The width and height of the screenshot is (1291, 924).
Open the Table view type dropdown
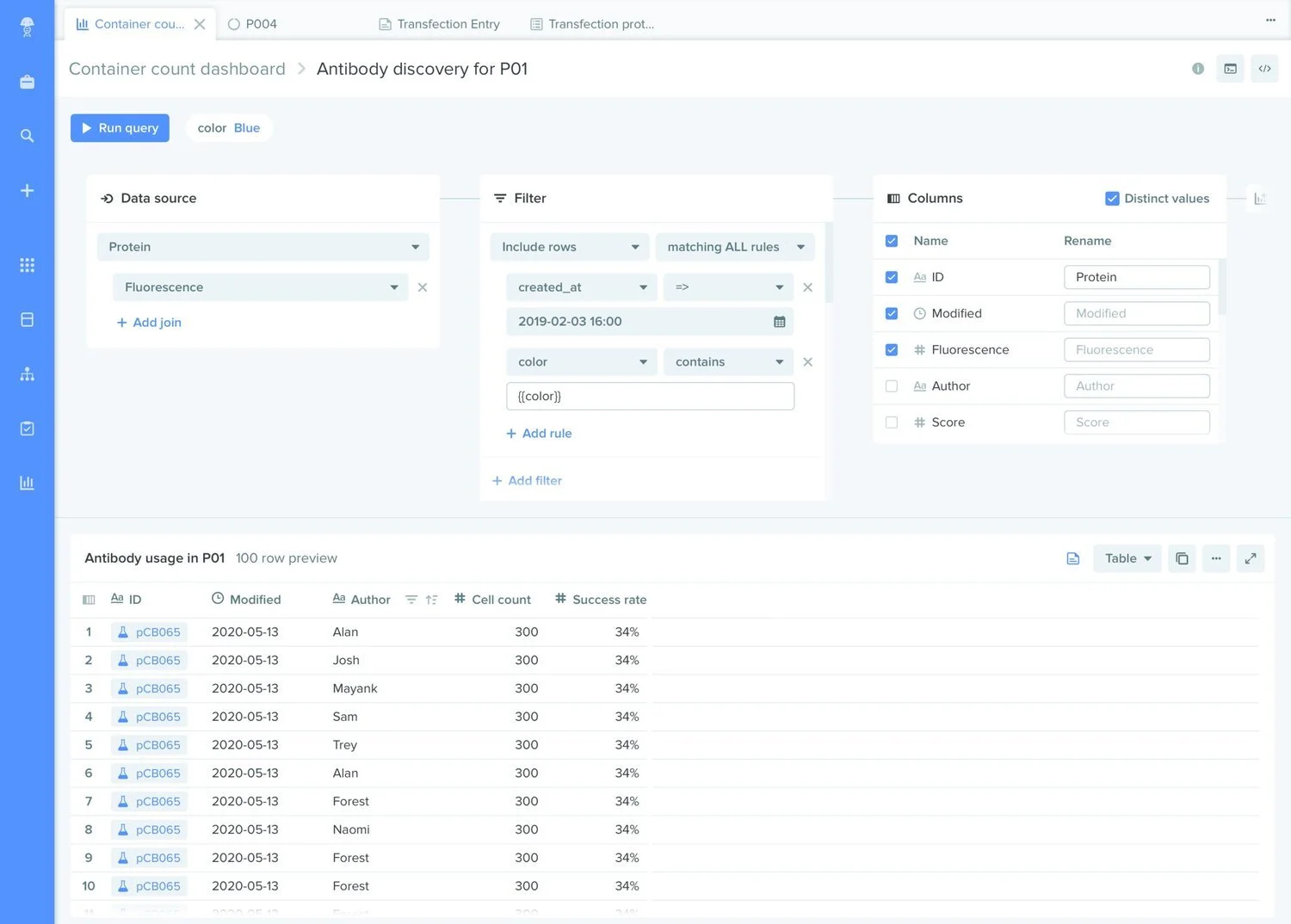click(x=1127, y=558)
